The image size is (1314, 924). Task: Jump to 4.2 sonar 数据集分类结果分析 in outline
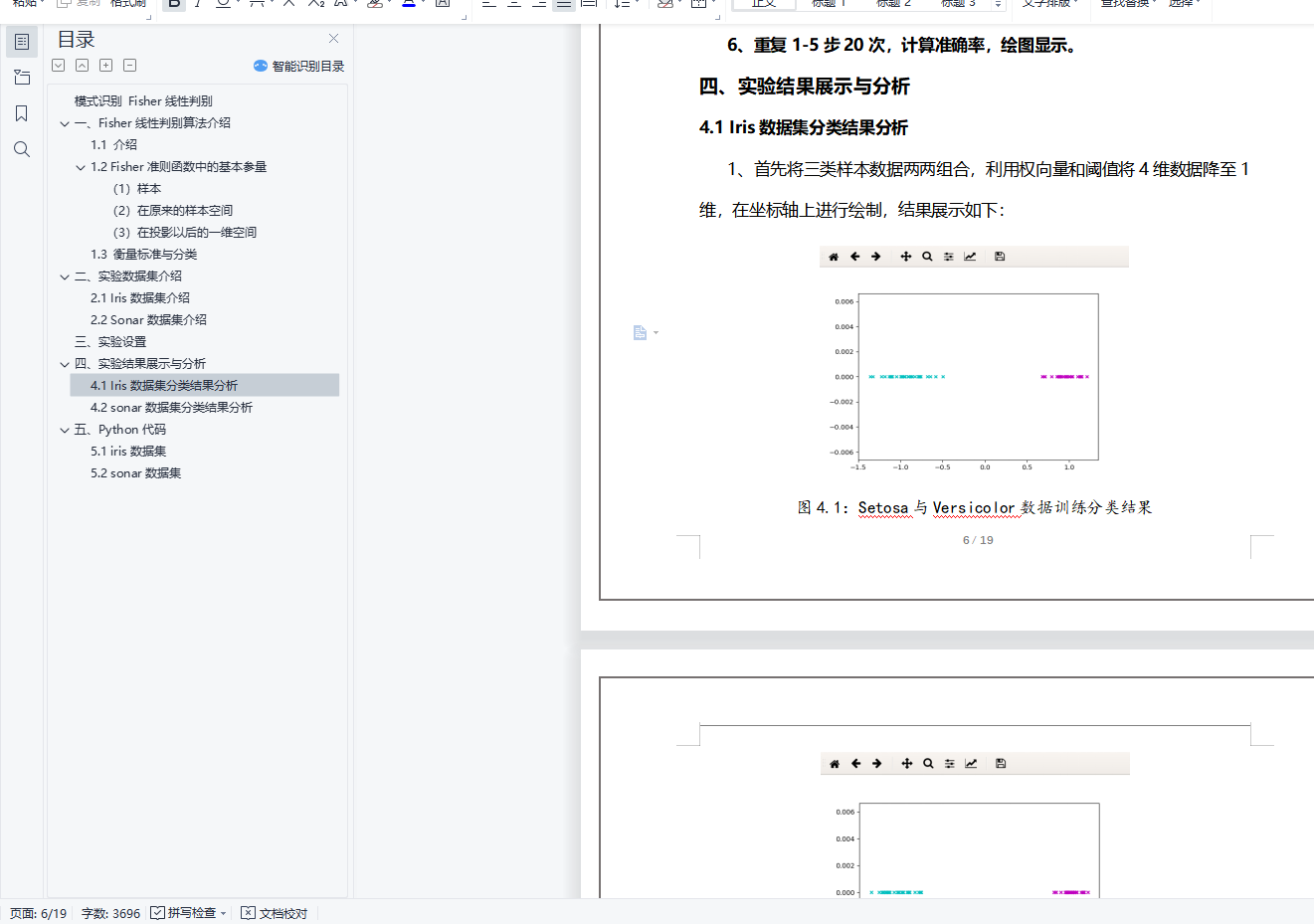pos(172,408)
